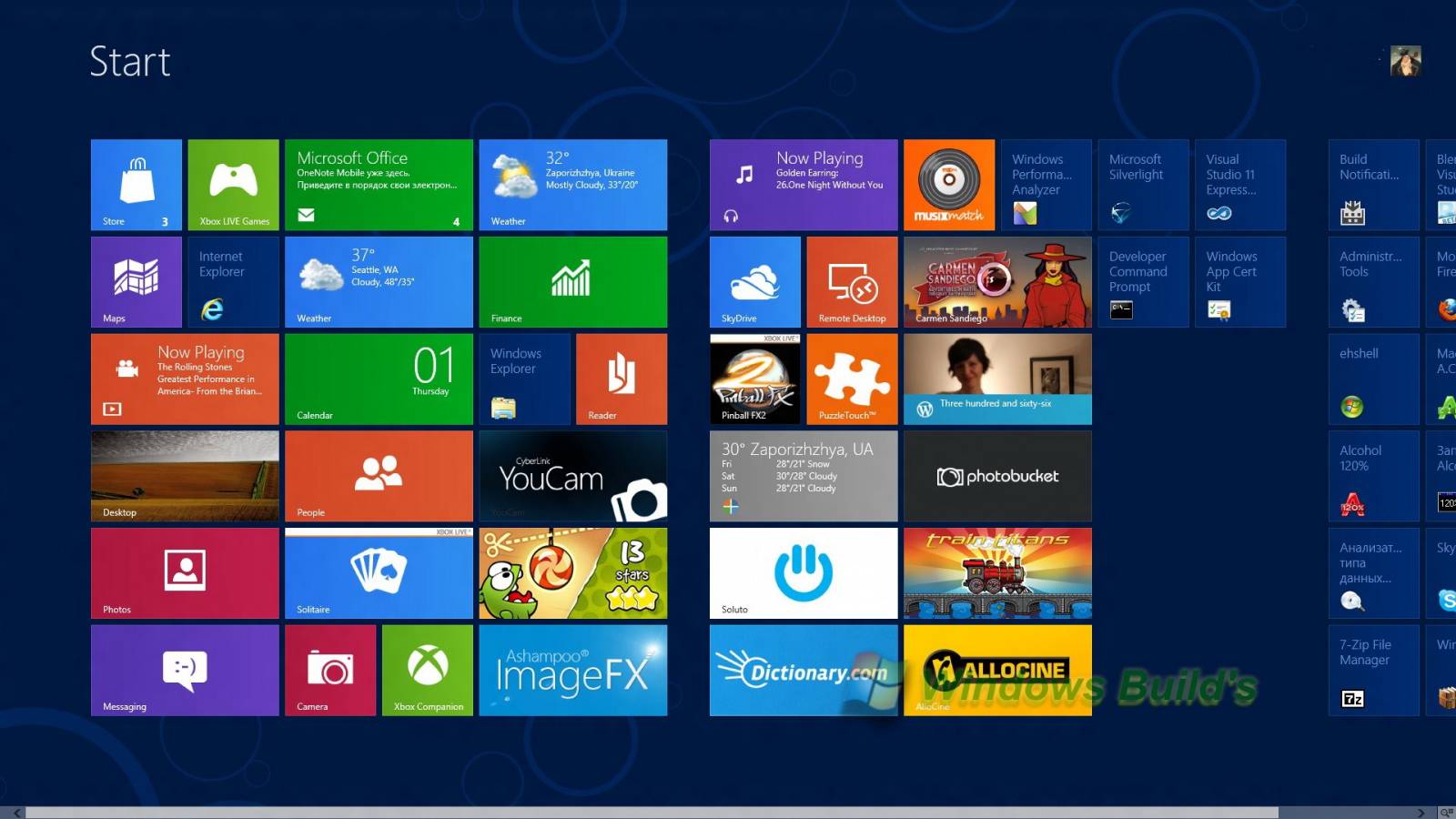This screenshot has height=819, width=1456.
Task: Click scrollbar left arrow
Action: pos(15,813)
